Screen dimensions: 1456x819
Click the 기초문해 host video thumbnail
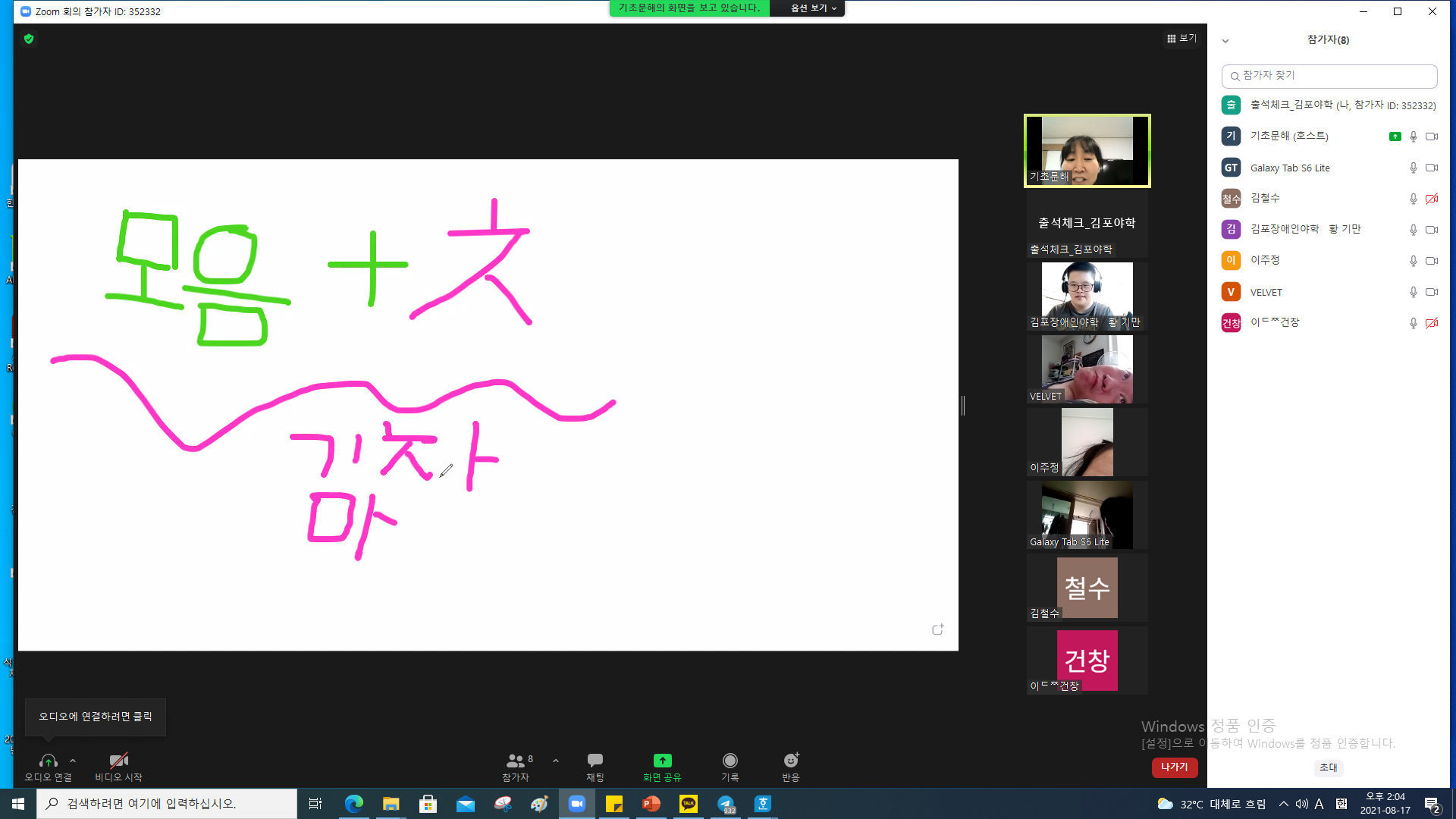1087,150
